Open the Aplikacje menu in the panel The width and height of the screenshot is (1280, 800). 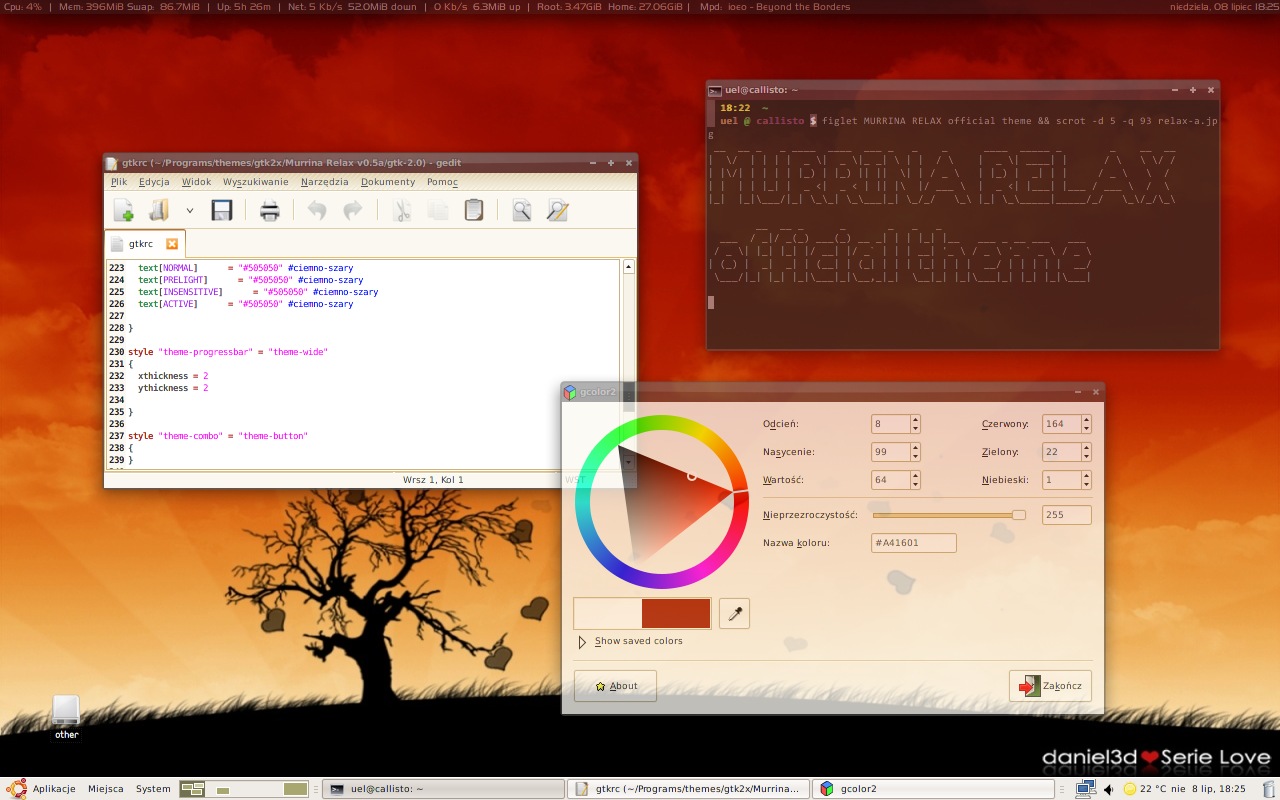pyautogui.click(x=54, y=789)
